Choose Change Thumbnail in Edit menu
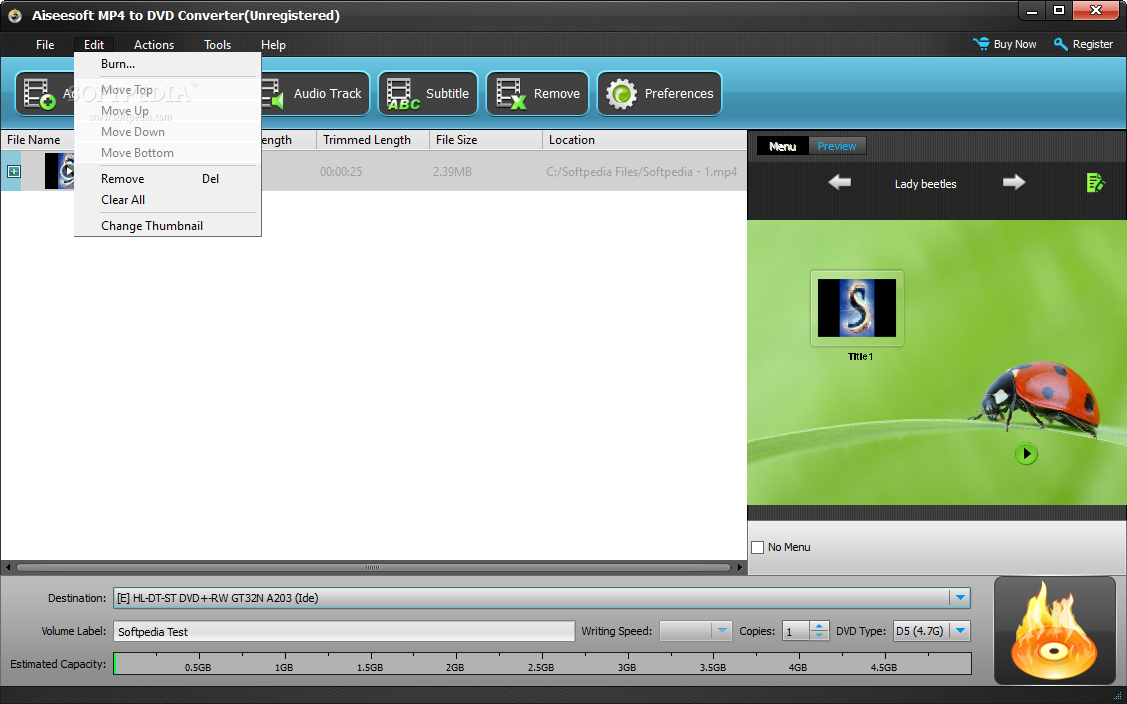The width and height of the screenshot is (1127, 704). [167, 226]
